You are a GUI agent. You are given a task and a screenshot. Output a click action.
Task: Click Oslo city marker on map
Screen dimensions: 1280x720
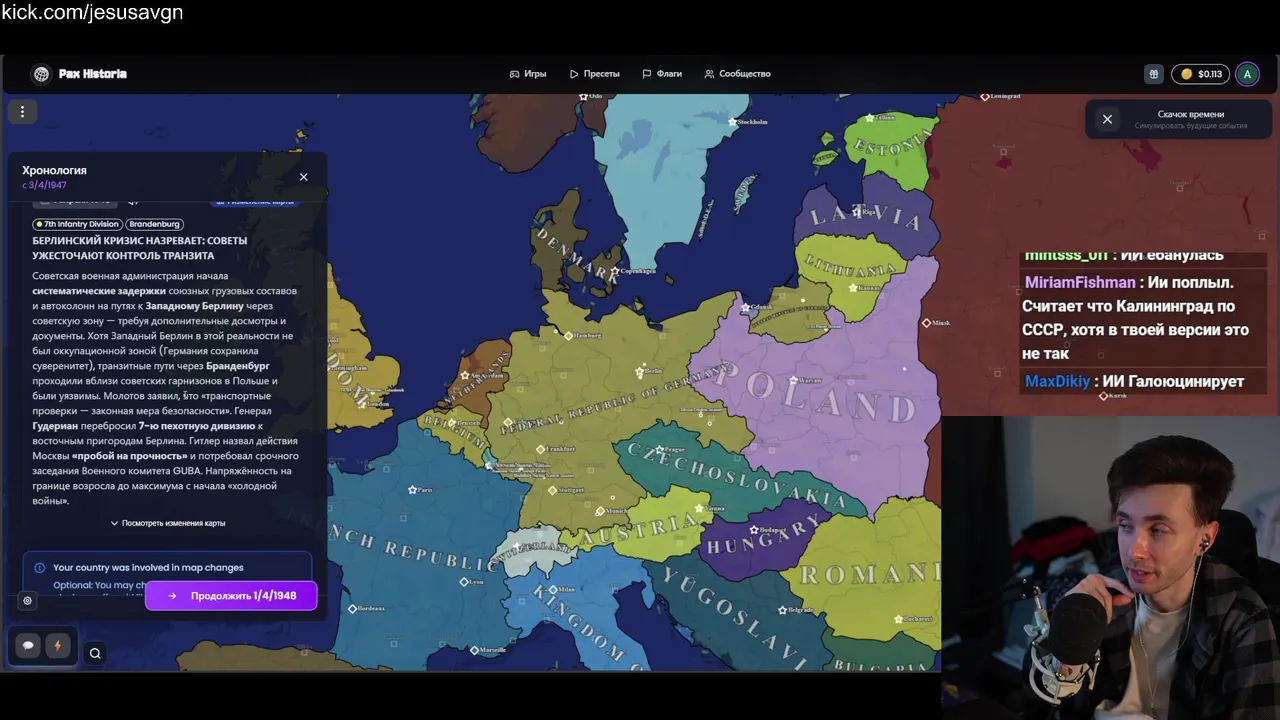584,97
